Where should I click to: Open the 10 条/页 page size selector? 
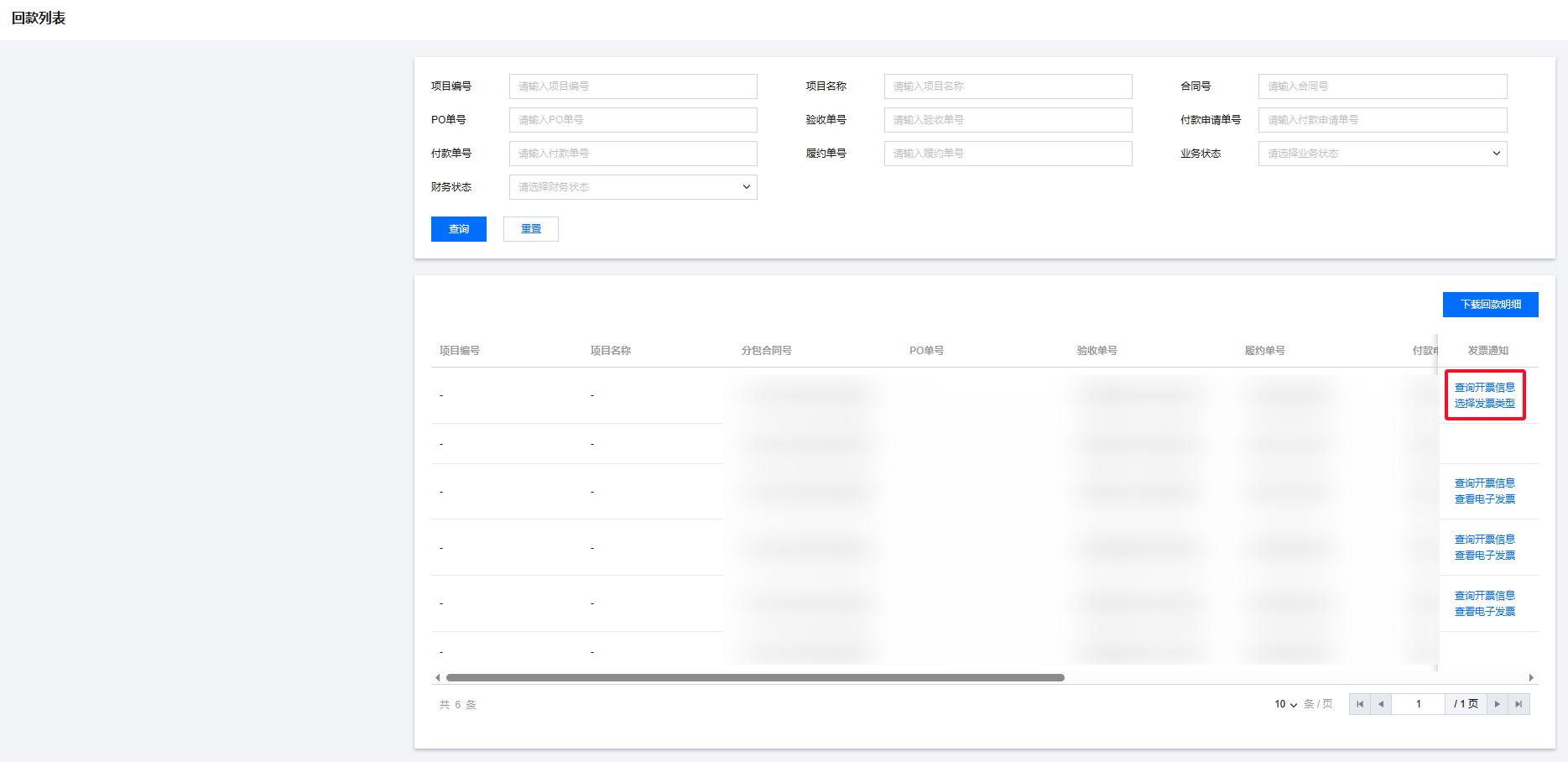pyautogui.click(x=1285, y=704)
